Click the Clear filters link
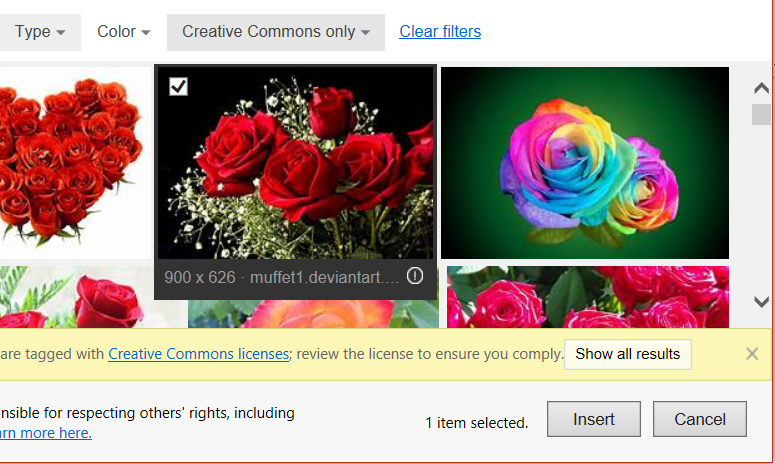The width and height of the screenshot is (775, 464). [440, 32]
